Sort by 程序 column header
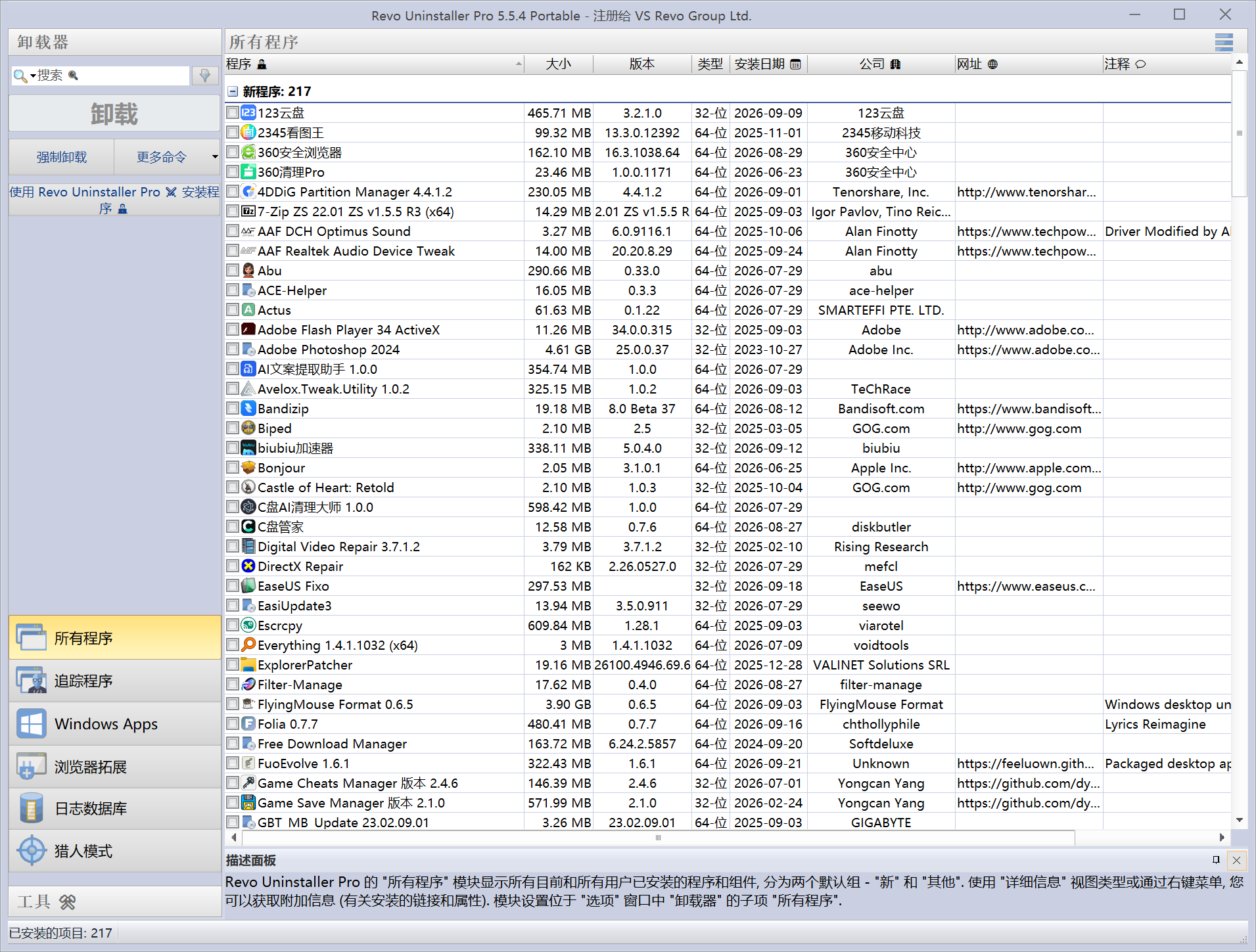 click(374, 64)
